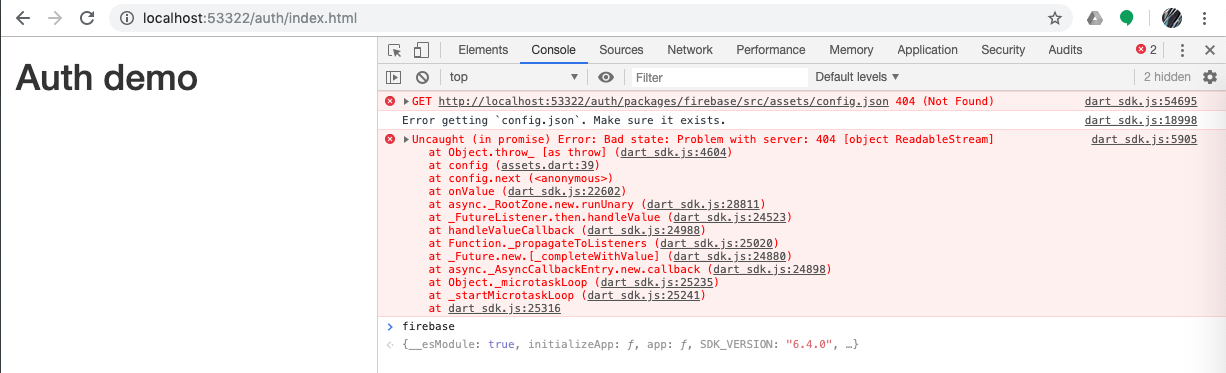Open stack link dart_sdk.js:25241

[x=643, y=295]
